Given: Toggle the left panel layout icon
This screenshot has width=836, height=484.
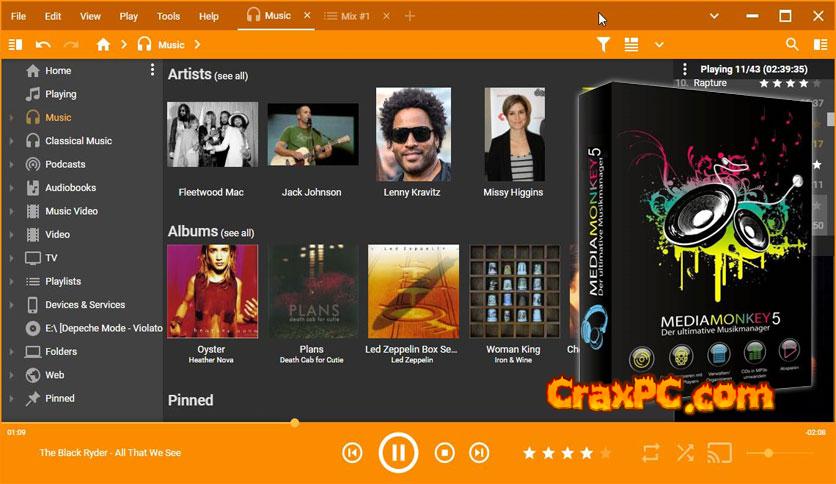Looking at the screenshot, I should point(15,45).
